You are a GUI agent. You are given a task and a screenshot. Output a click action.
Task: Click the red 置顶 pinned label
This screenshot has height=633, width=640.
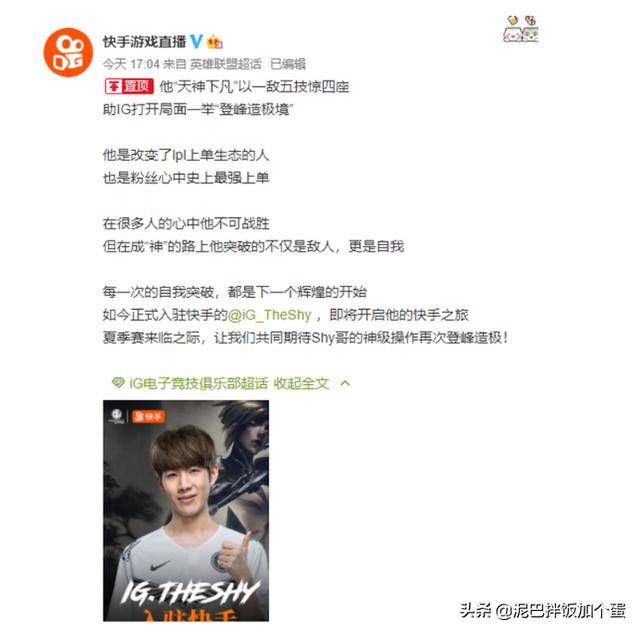point(129,86)
